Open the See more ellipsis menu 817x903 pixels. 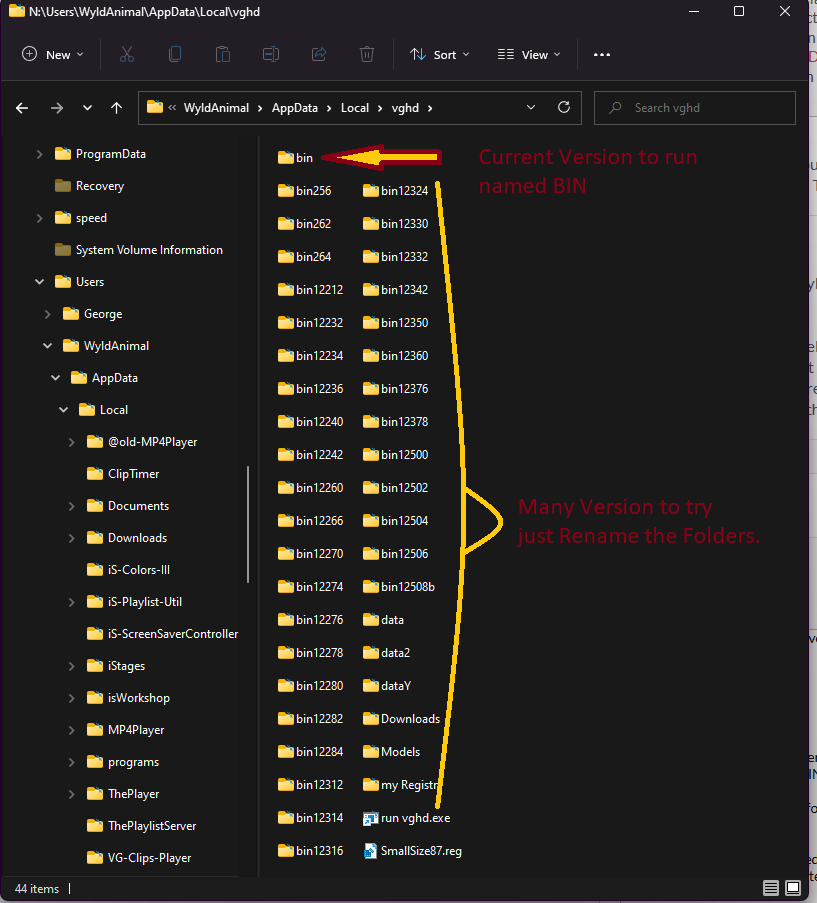(x=602, y=55)
